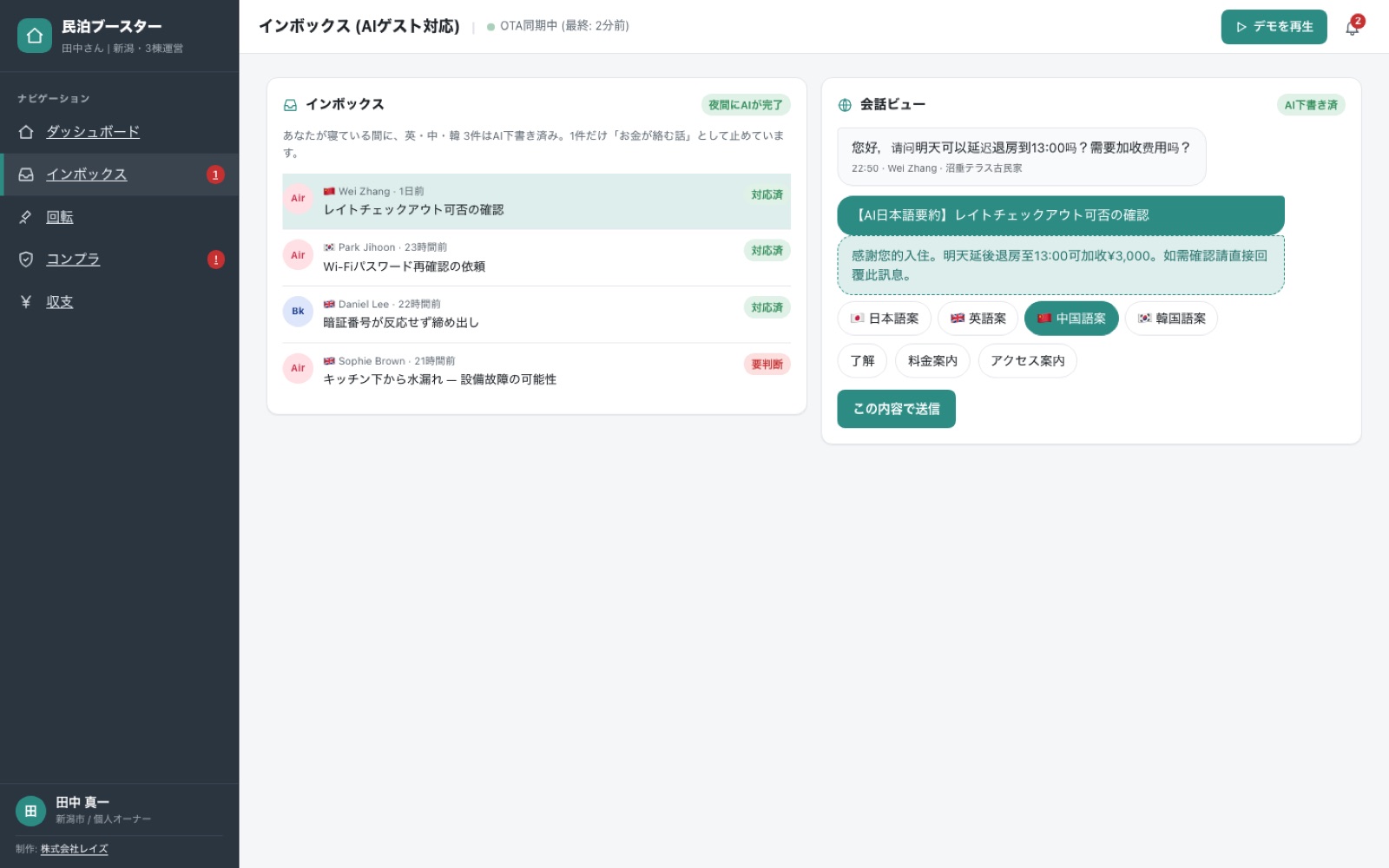Click the OTA sync status green dot

coord(490,27)
